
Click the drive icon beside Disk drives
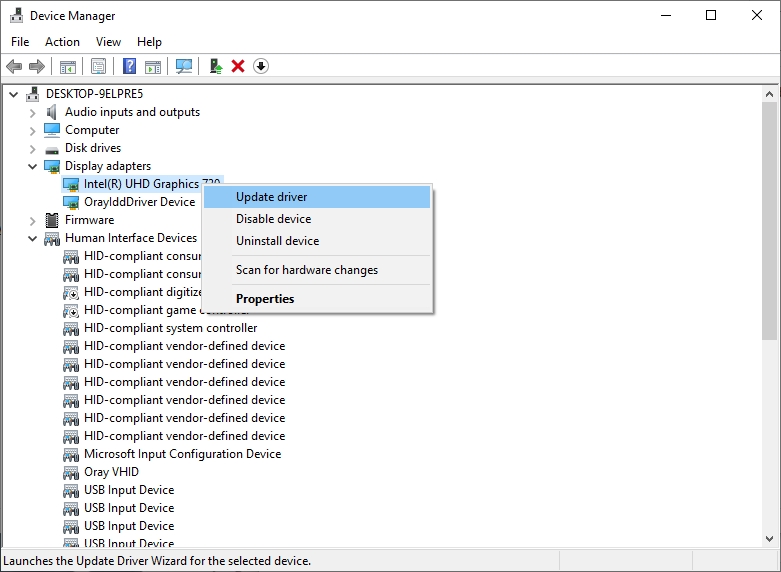pos(52,149)
